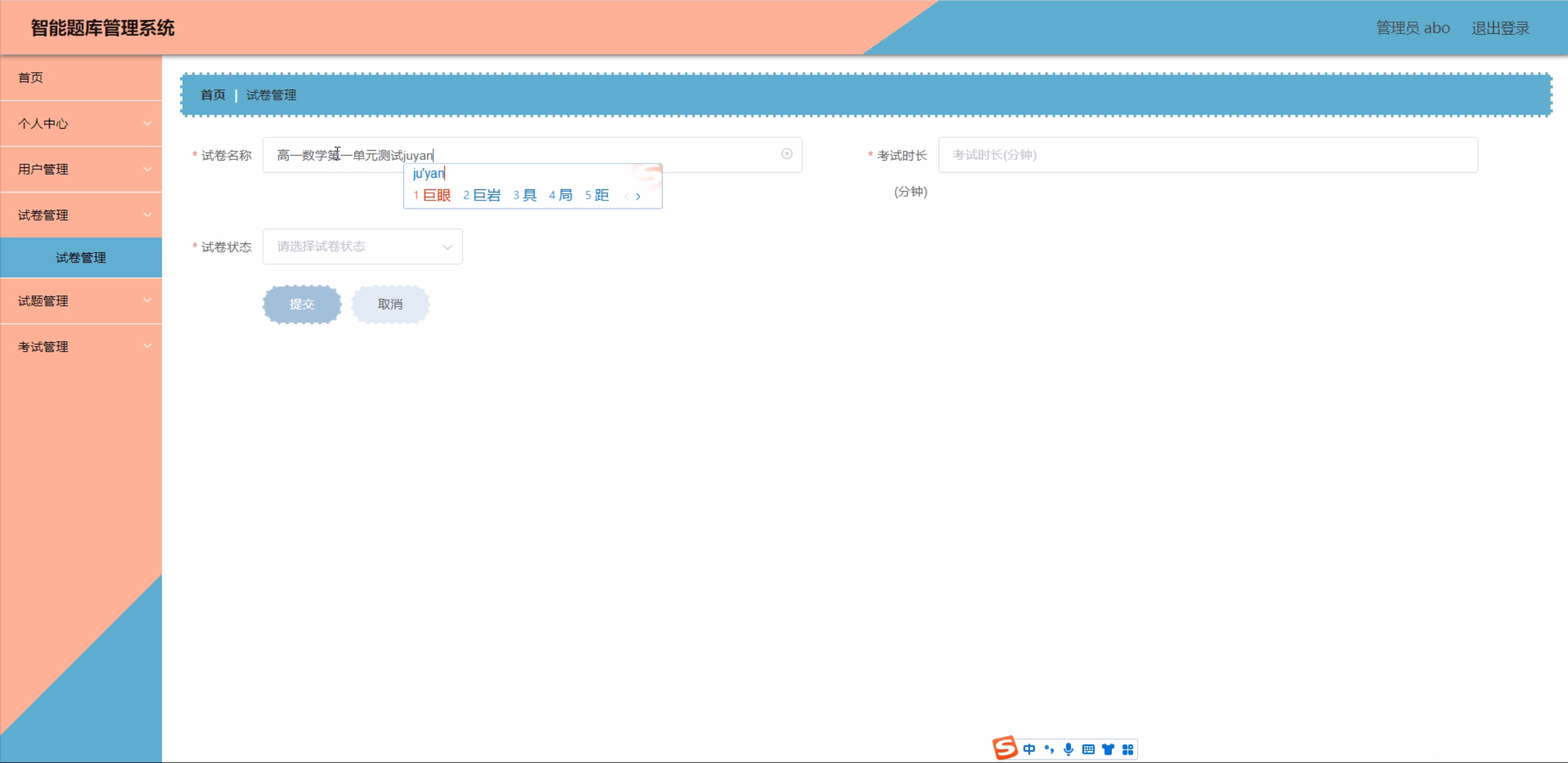Go to next IME candidate page arrow
Viewport: 1568px width, 763px height.
point(638,196)
